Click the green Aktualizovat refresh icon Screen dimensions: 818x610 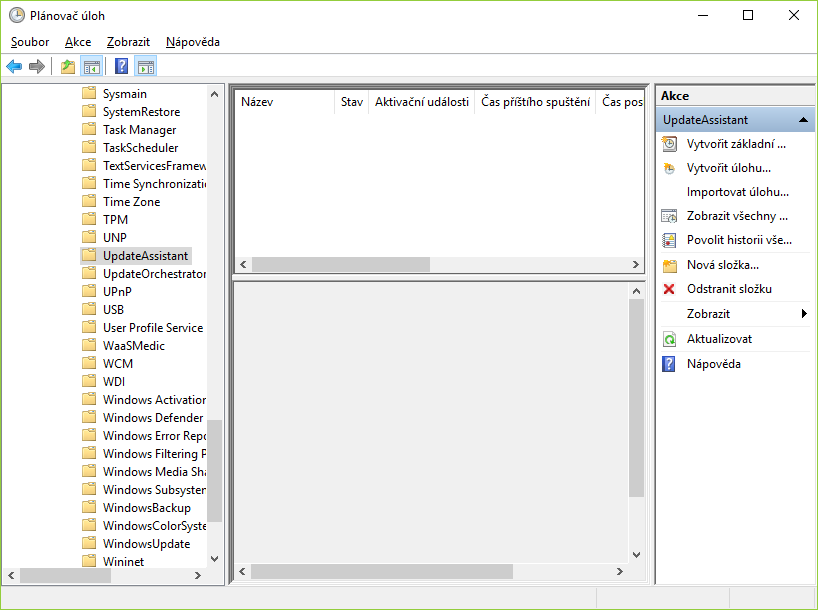coord(669,339)
